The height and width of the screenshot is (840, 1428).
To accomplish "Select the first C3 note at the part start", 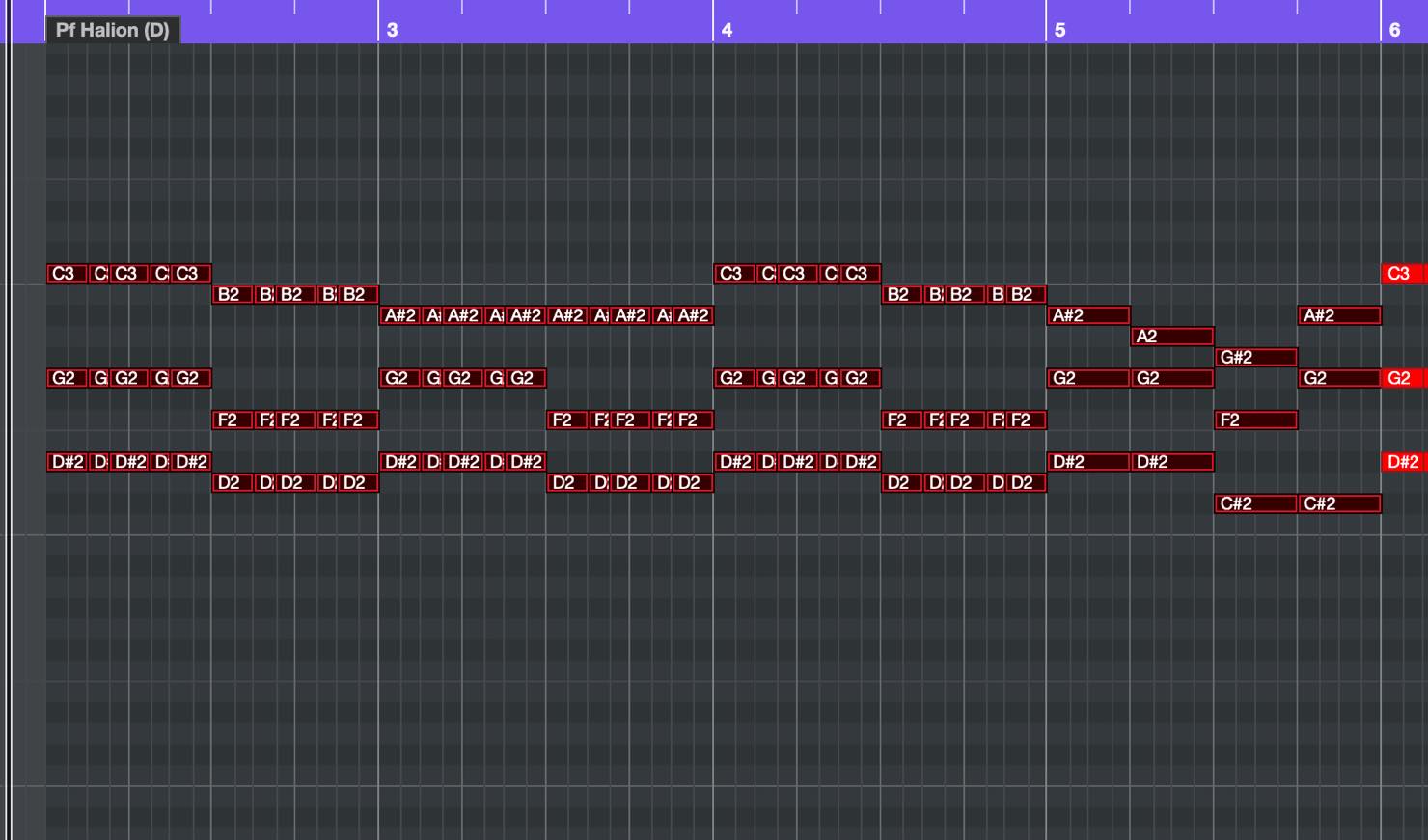I will point(67,274).
